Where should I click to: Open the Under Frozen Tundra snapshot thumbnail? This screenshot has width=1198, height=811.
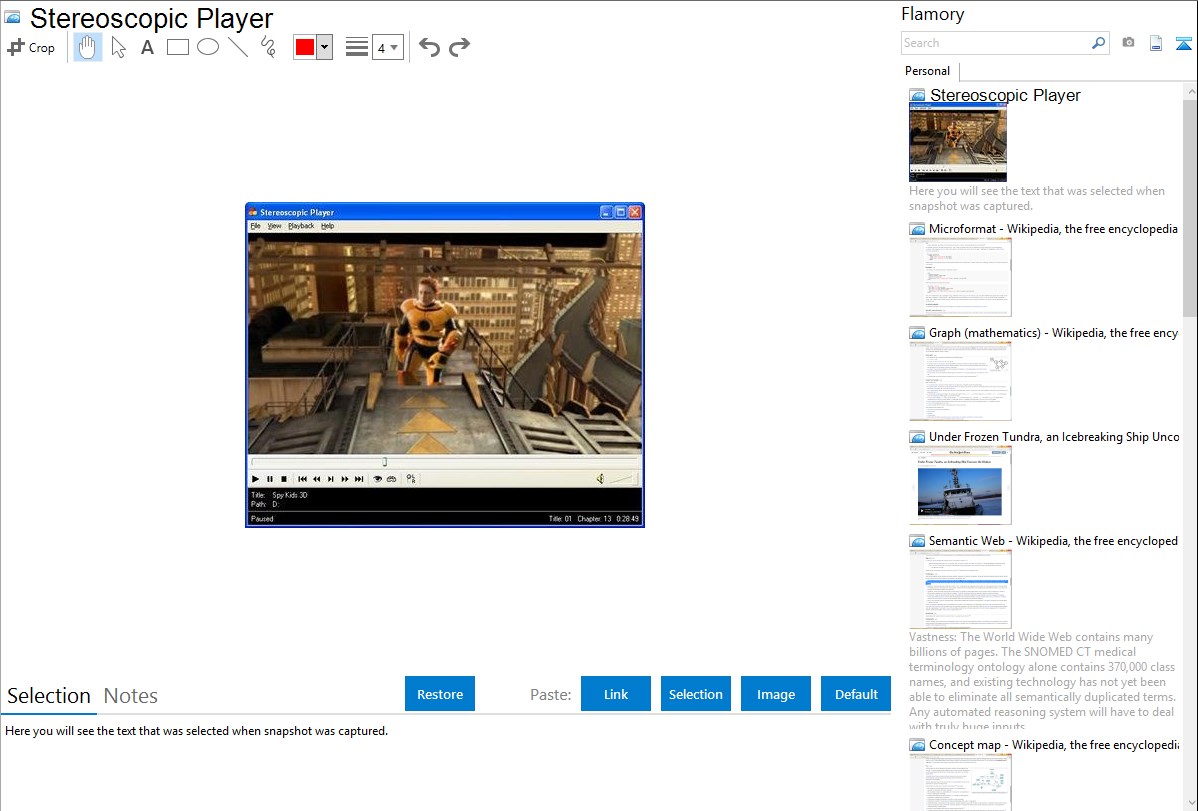(x=960, y=484)
